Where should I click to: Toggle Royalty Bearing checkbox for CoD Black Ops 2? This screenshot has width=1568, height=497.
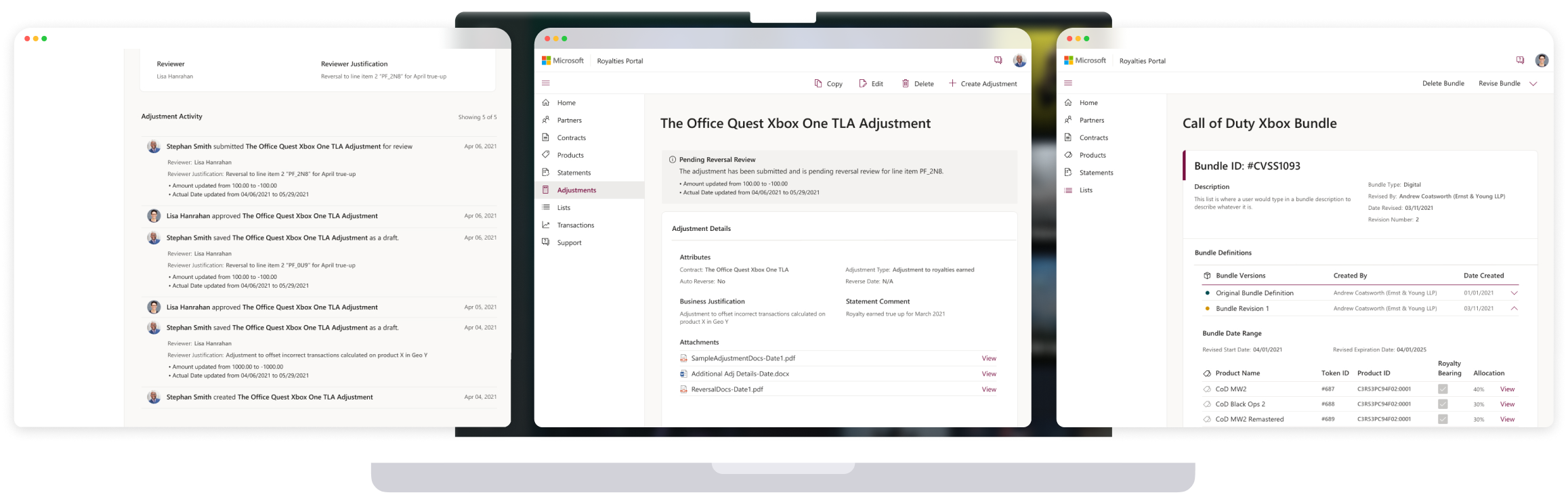[x=1443, y=404]
